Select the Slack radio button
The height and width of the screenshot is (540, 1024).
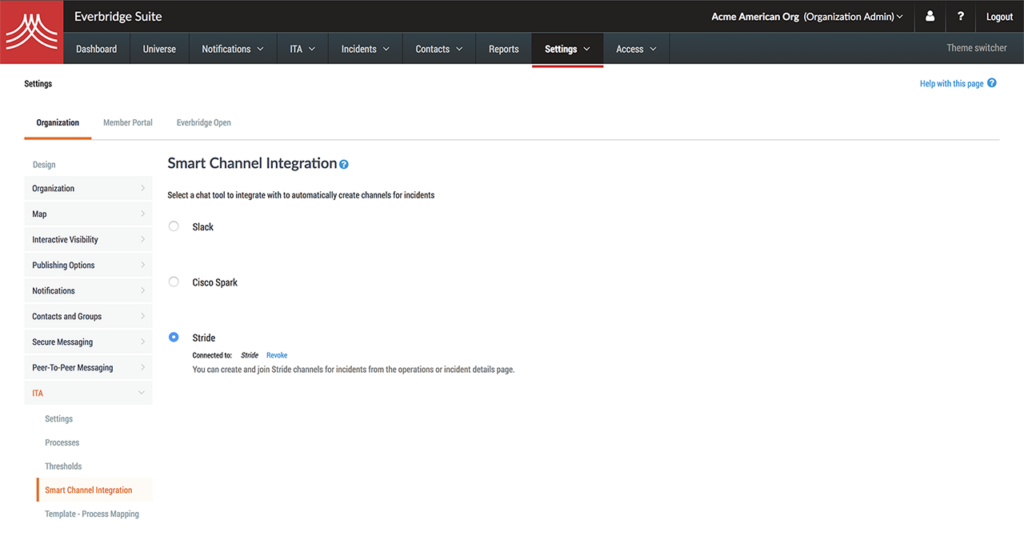coord(174,226)
